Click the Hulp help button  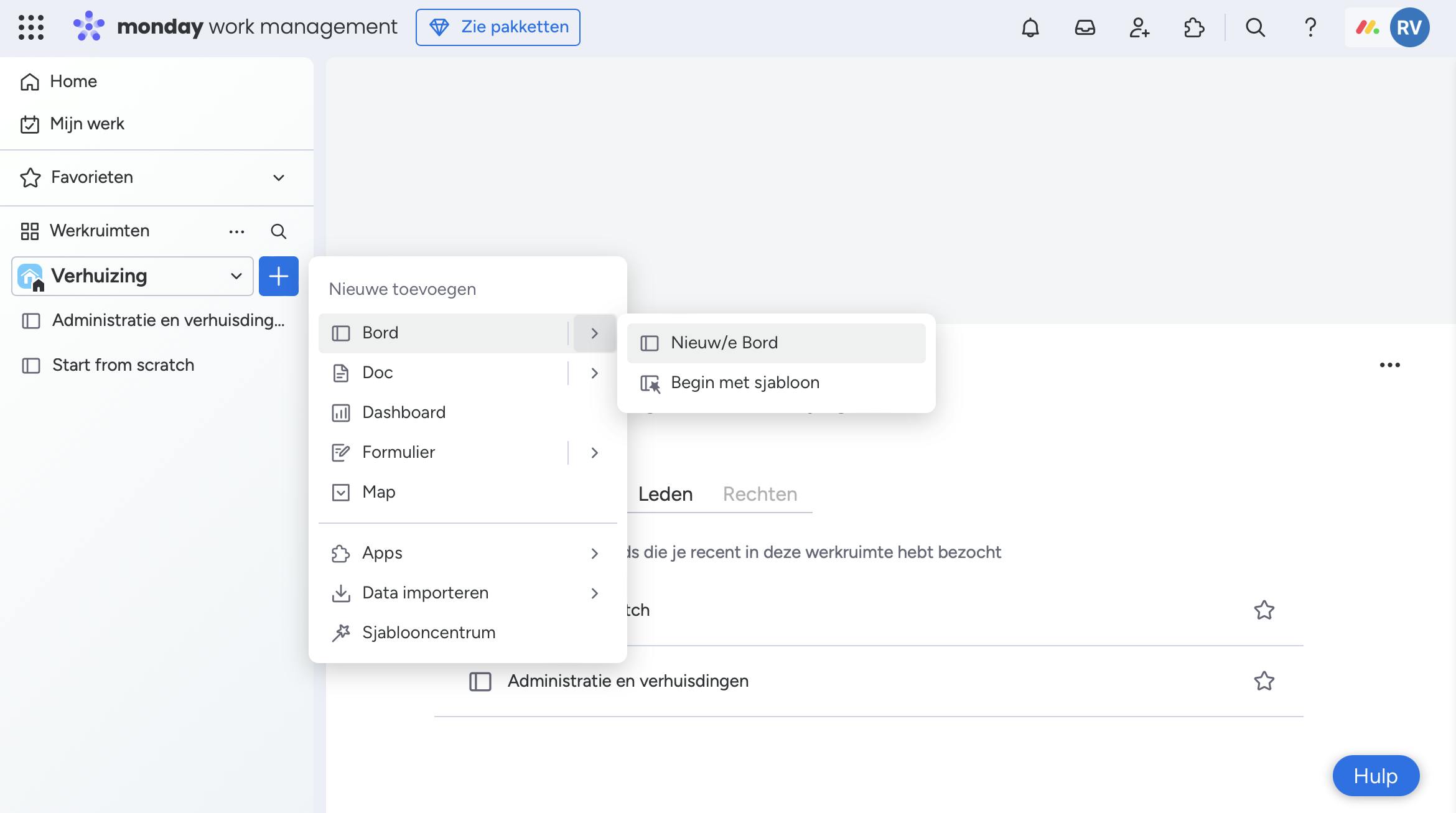tap(1375, 776)
